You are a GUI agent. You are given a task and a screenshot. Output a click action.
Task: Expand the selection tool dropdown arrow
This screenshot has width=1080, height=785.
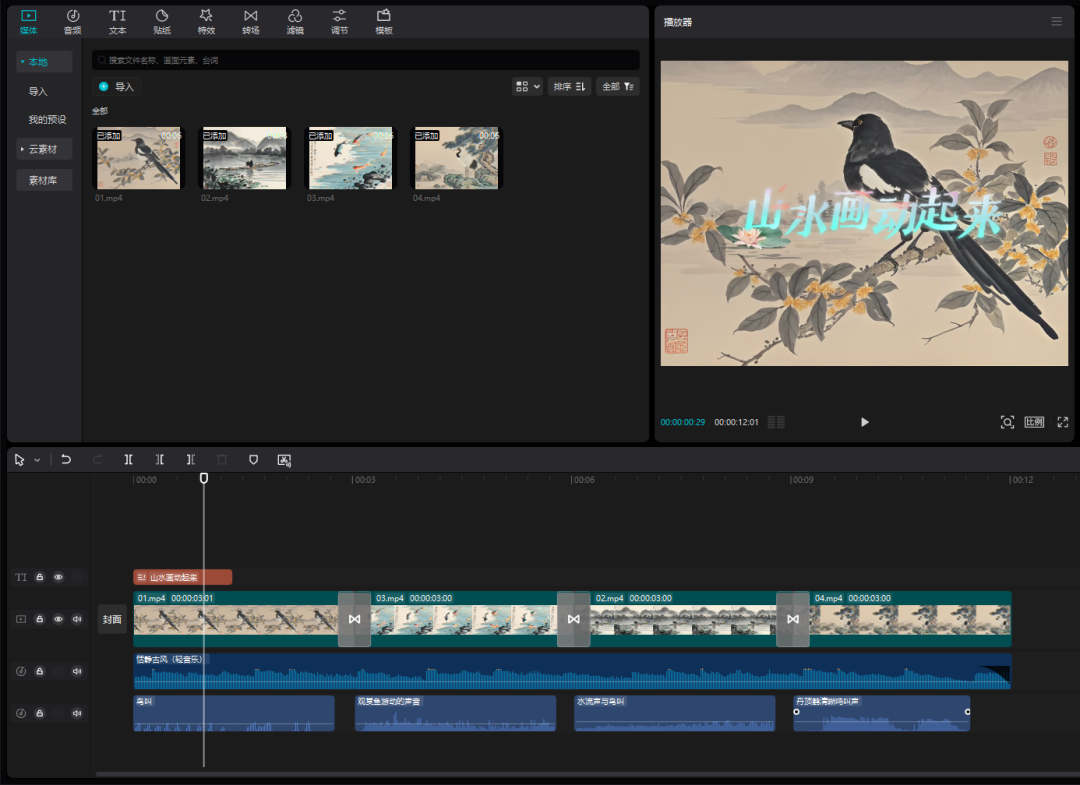click(37, 460)
